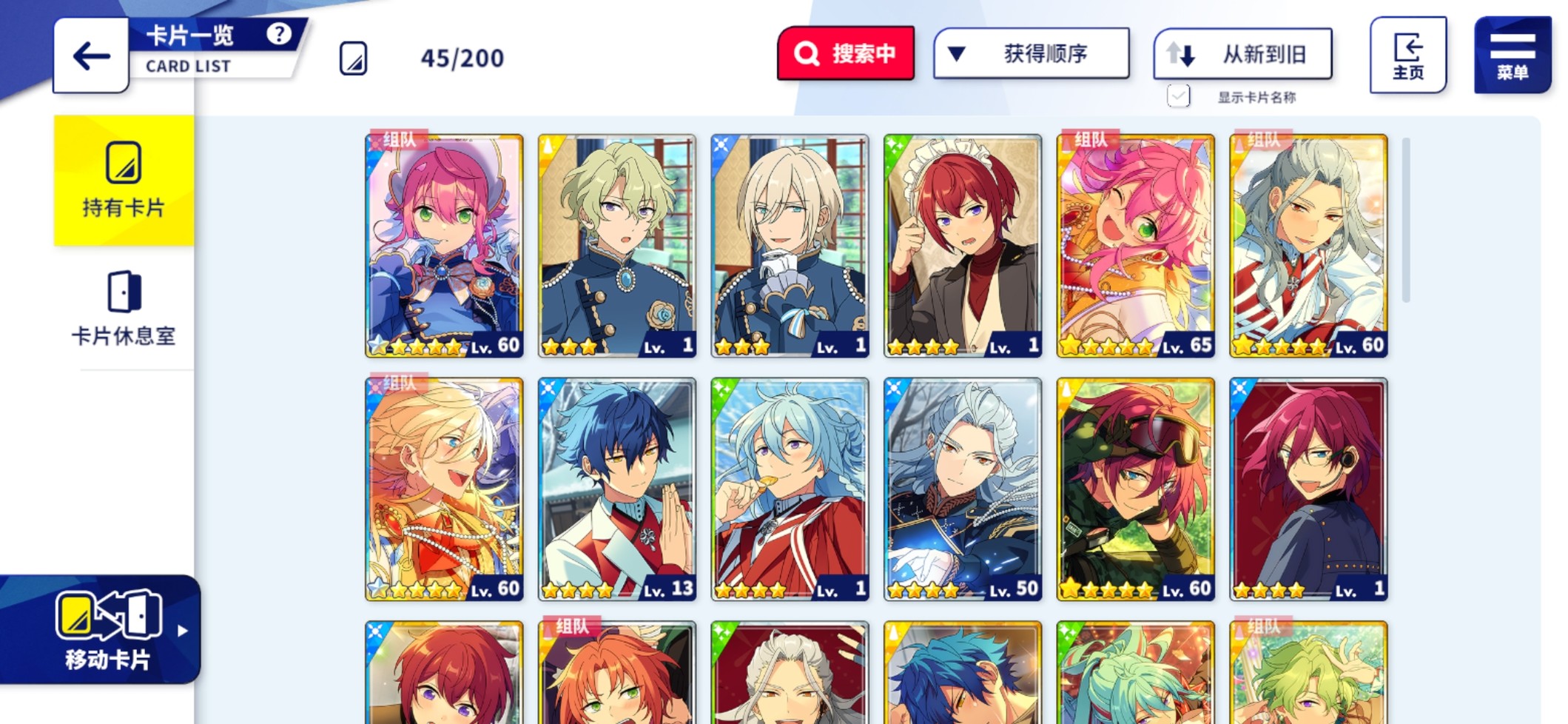Click the 从新到旧 order button
This screenshot has height=724, width=1568.
pyautogui.click(x=1242, y=54)
